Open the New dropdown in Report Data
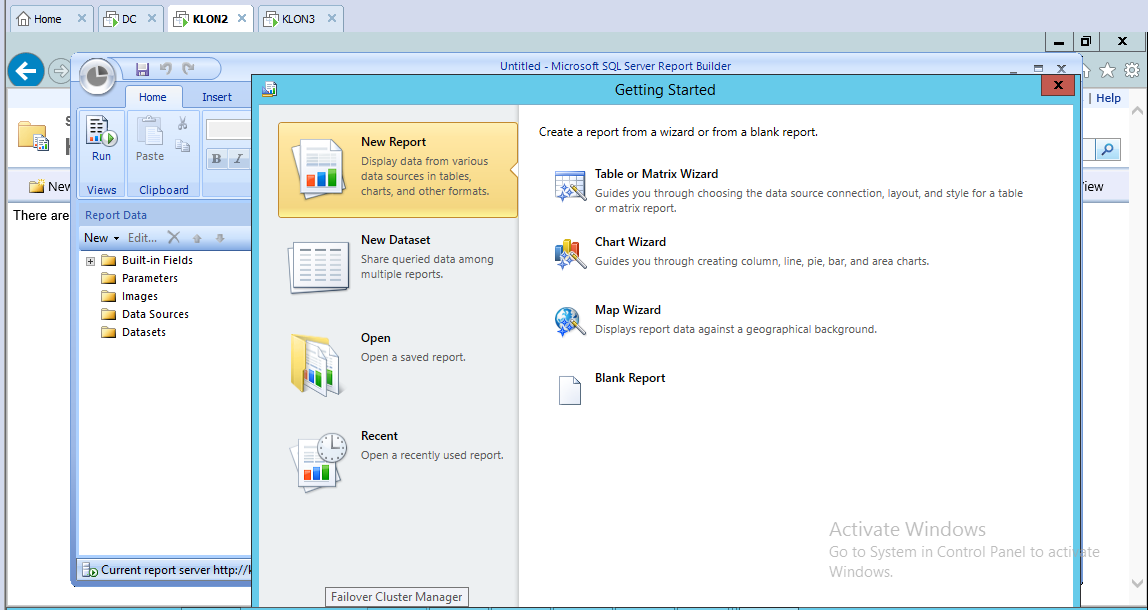Screen dimensions: 1148x610 [101, 238]
